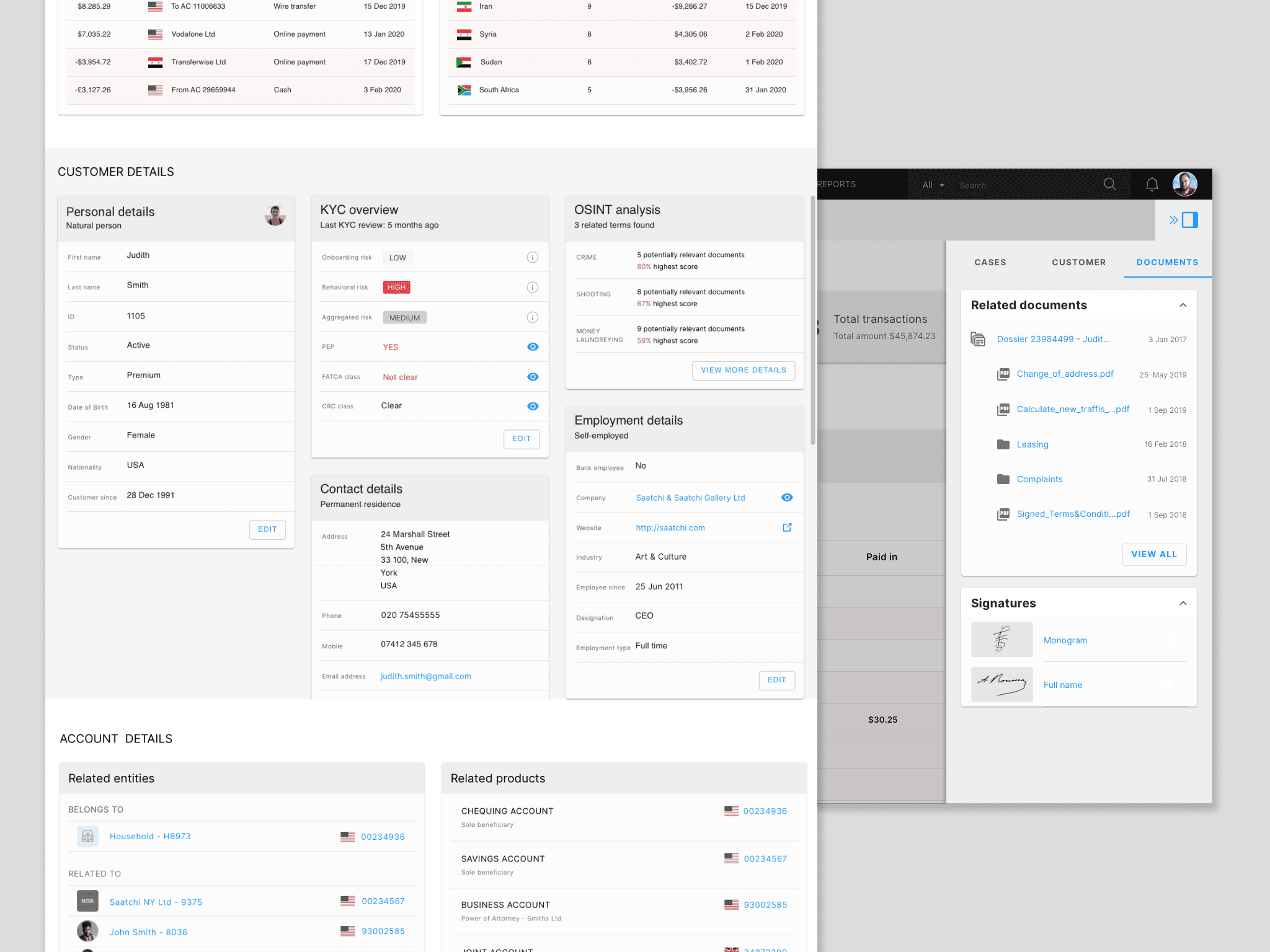Open saatchi.com external link icon
1270x952 pixels.
tap(787, 527)
